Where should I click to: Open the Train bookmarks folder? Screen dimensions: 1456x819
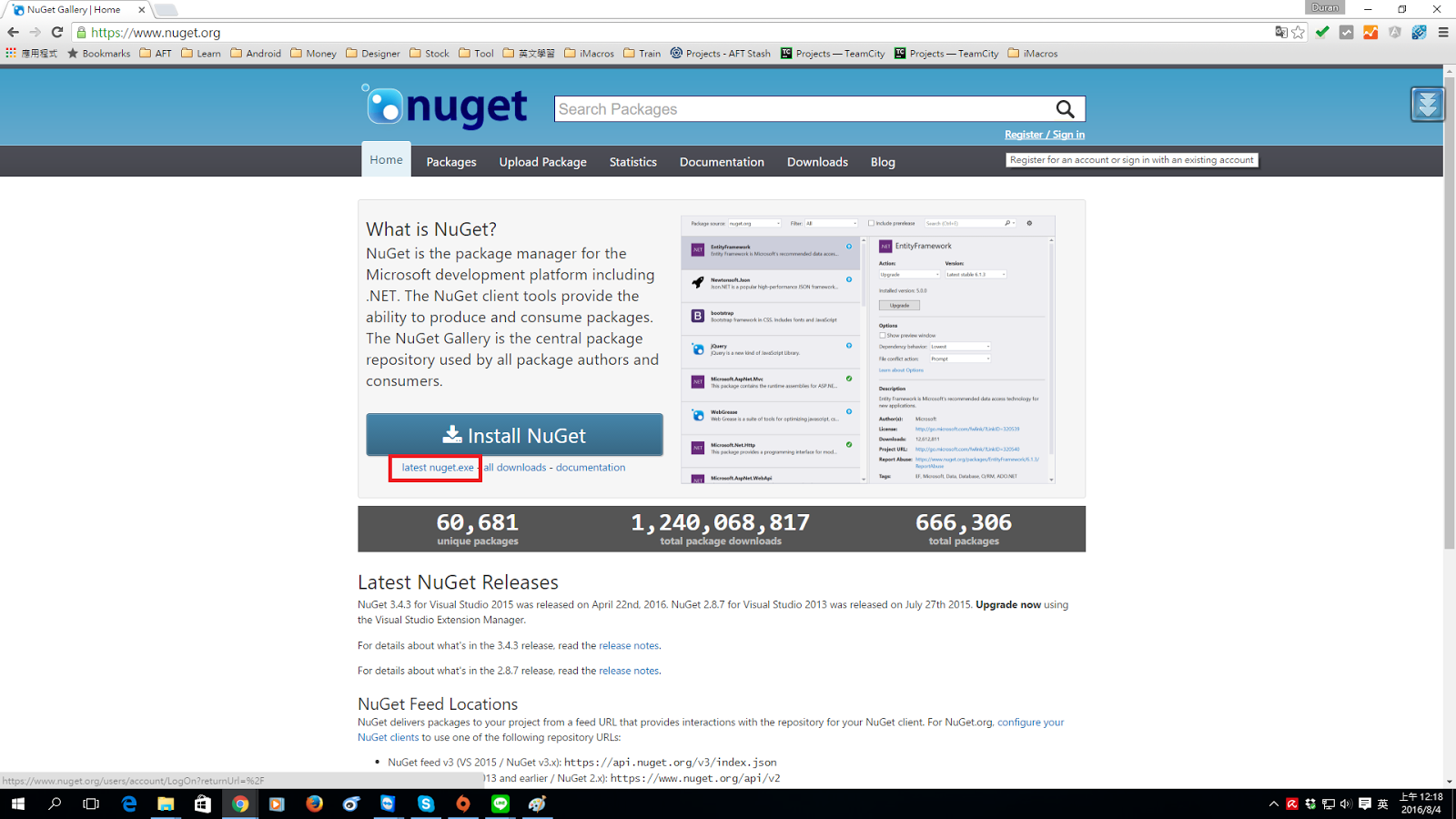coord(642,54)
